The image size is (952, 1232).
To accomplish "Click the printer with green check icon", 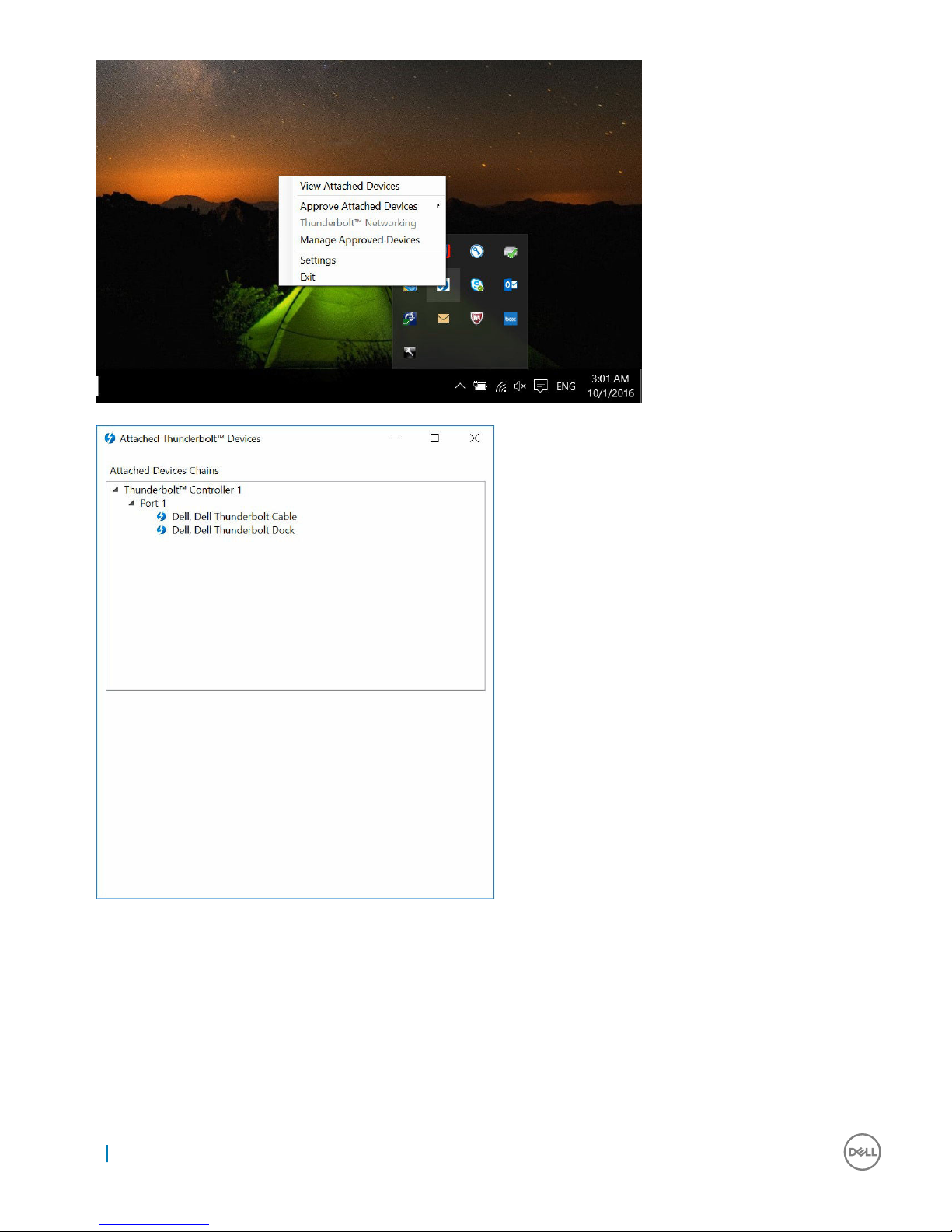I will (511, 252).
